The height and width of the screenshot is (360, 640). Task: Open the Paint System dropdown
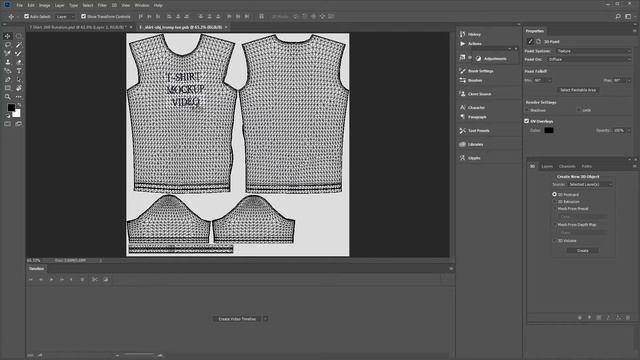pyautogui.click(x=593, y=51)
